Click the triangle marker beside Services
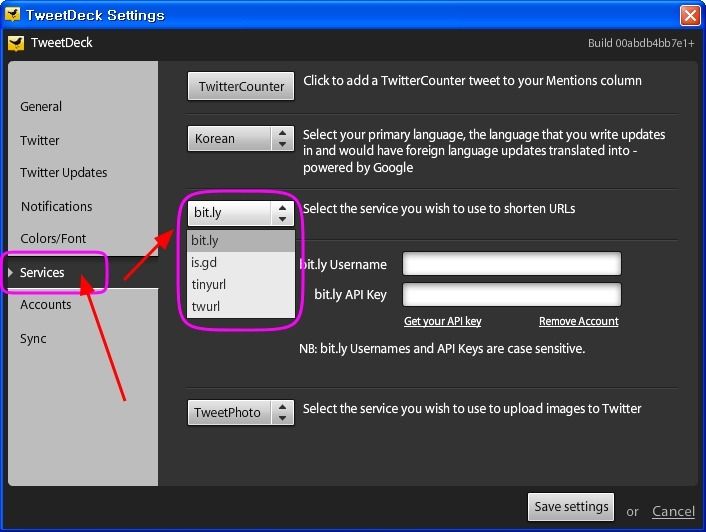 (x=10, y=272)
